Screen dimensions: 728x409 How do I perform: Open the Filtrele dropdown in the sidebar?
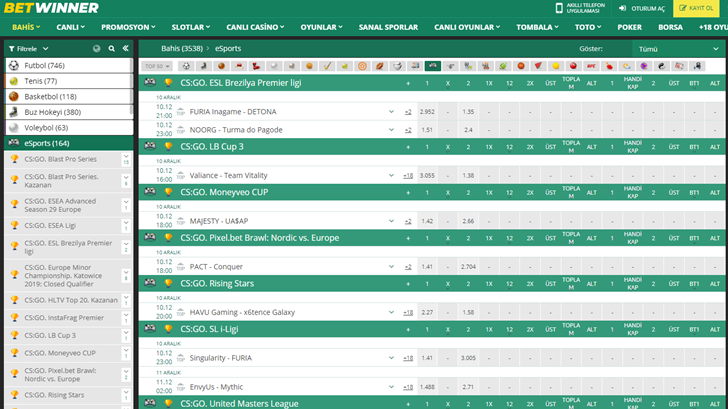(x=29, y=49)
